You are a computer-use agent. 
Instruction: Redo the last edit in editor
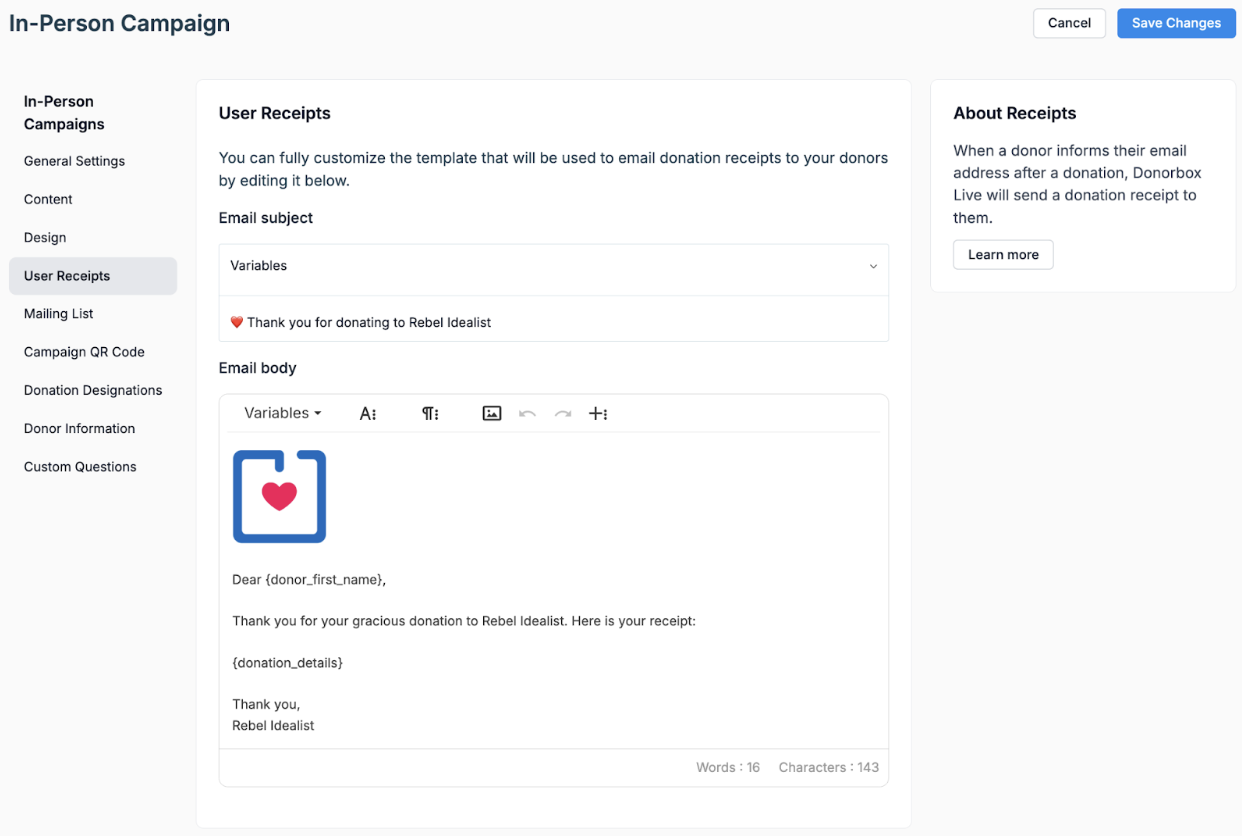point(563,413)
